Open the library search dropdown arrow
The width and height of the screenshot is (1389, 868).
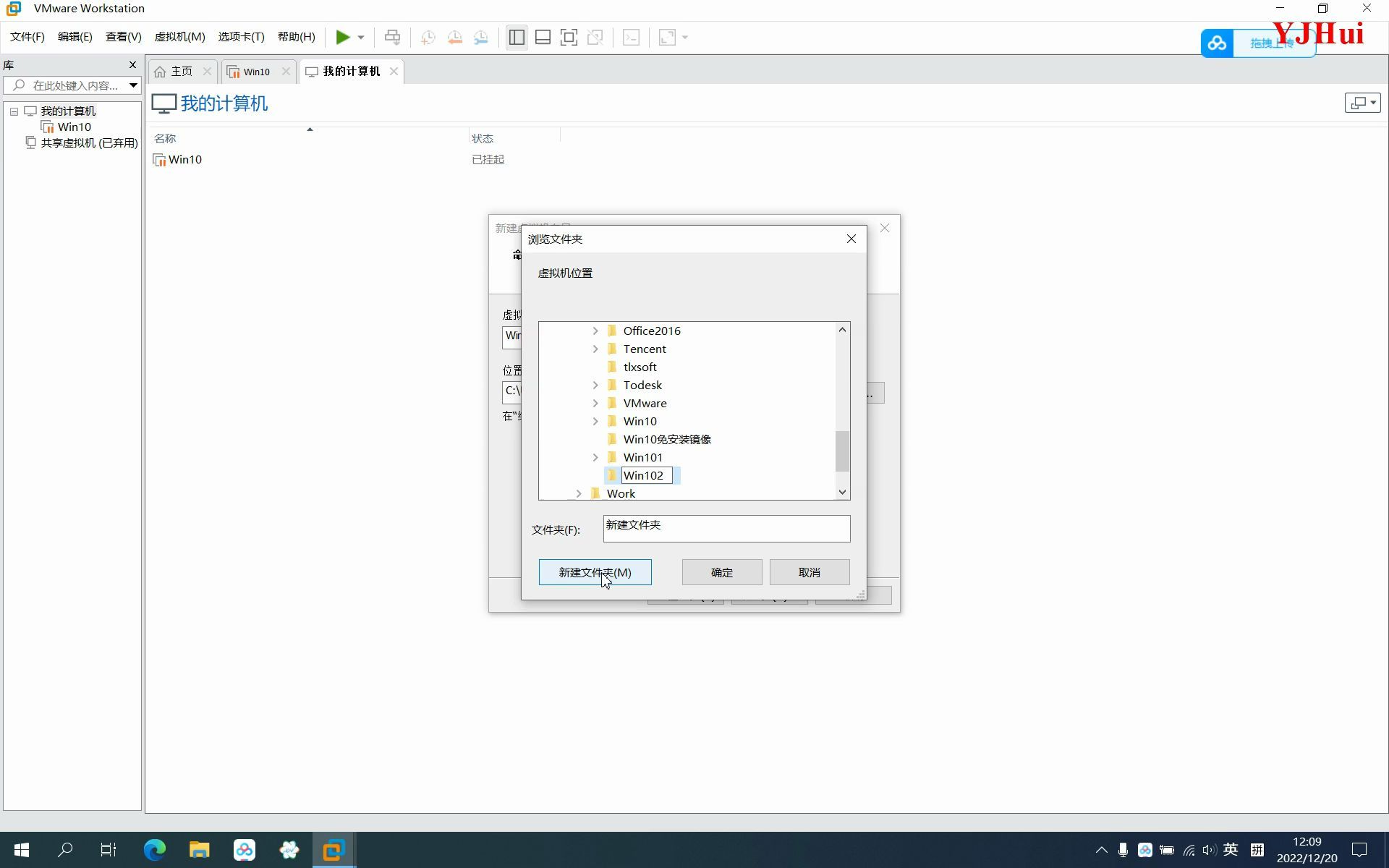pos(133,85)
